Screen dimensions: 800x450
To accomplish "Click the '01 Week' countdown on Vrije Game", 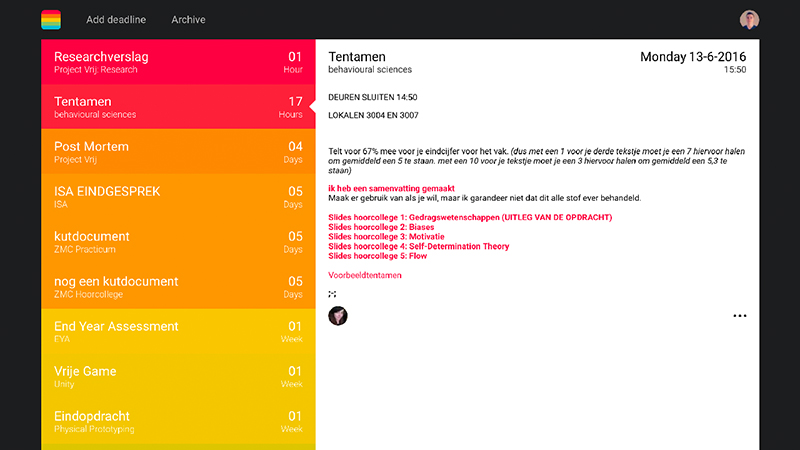I will [x=292, y=377].
